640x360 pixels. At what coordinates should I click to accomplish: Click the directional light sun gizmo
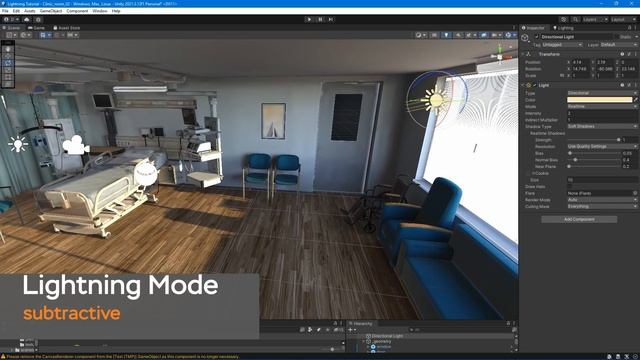[436, 99]
